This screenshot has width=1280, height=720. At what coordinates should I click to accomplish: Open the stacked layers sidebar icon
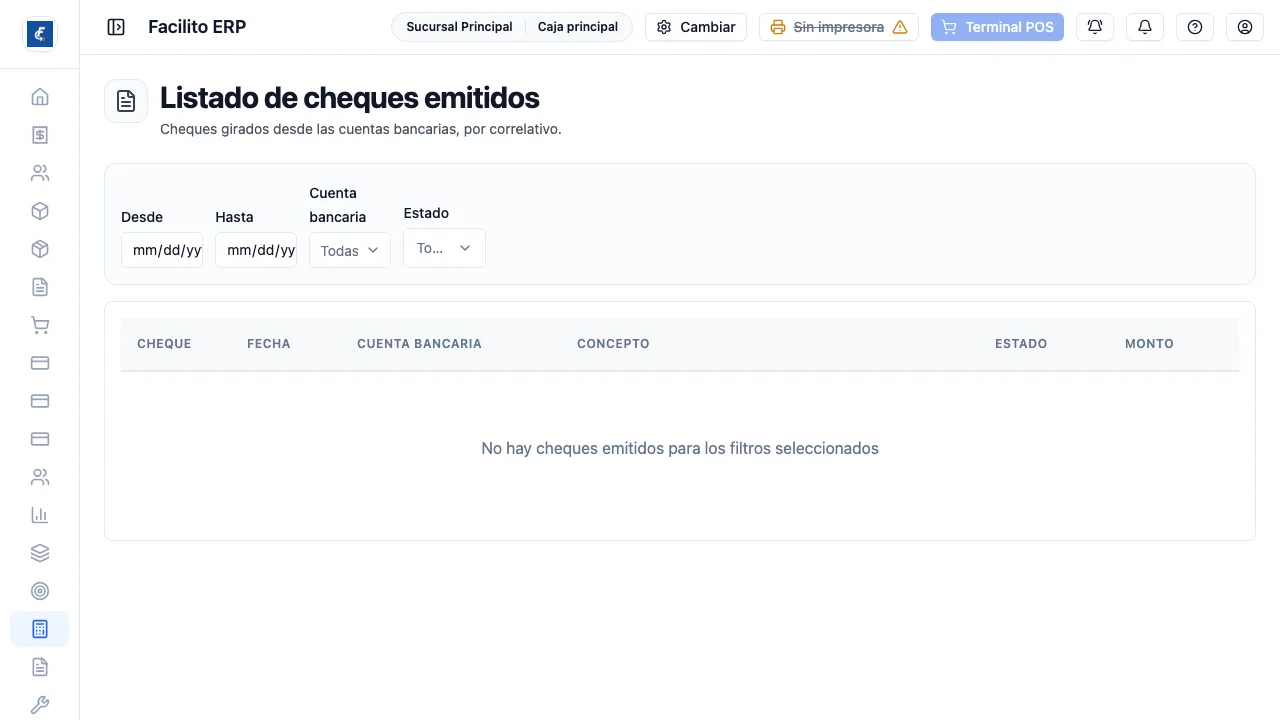click(40, 553)
